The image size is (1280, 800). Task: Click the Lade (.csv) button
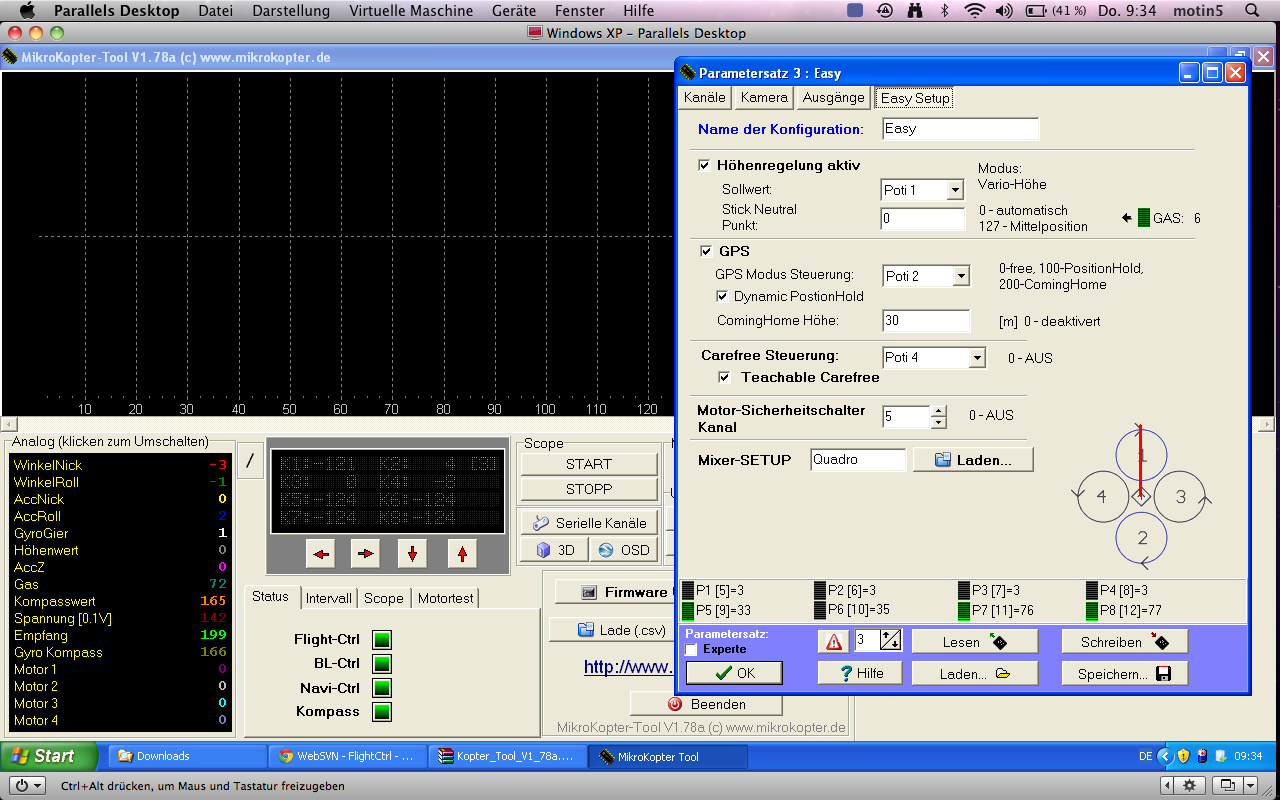[x=612, y=630]
